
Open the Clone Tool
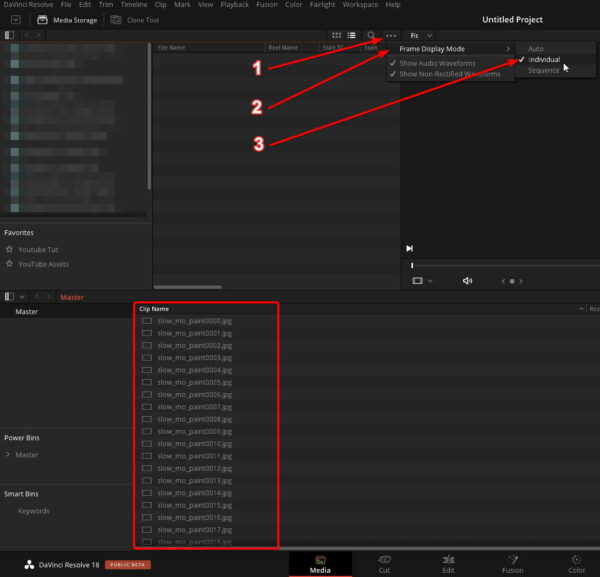pyautogui.click(x=134, y=20)
